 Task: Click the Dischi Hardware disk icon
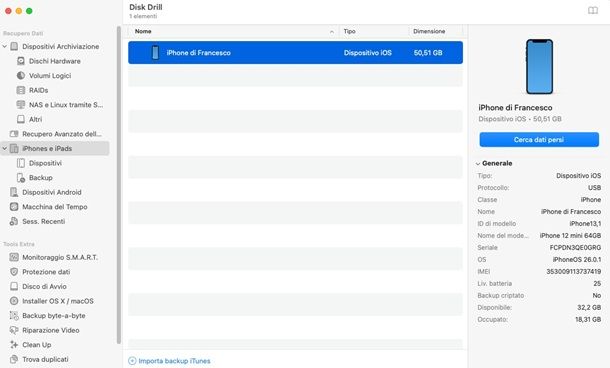click(21, 61)
